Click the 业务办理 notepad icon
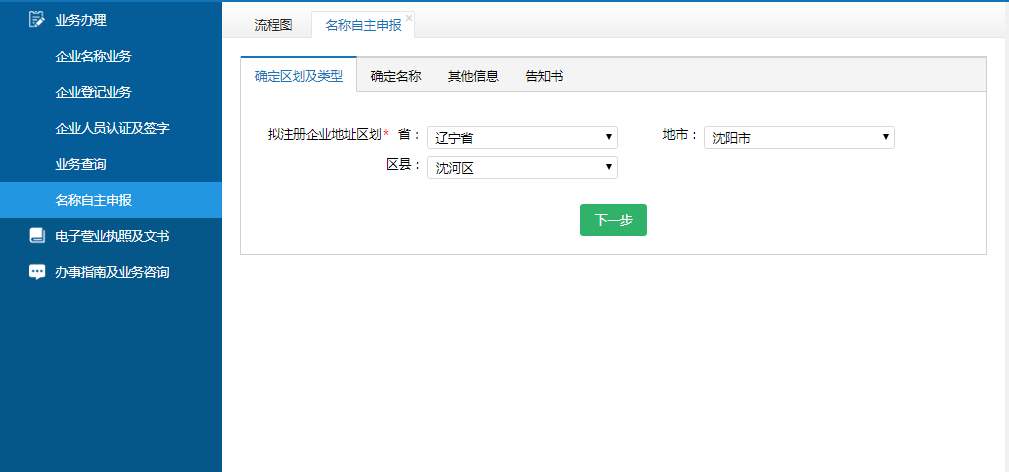The height and width of the screenshot is (472, 1009). click(37, 19)
